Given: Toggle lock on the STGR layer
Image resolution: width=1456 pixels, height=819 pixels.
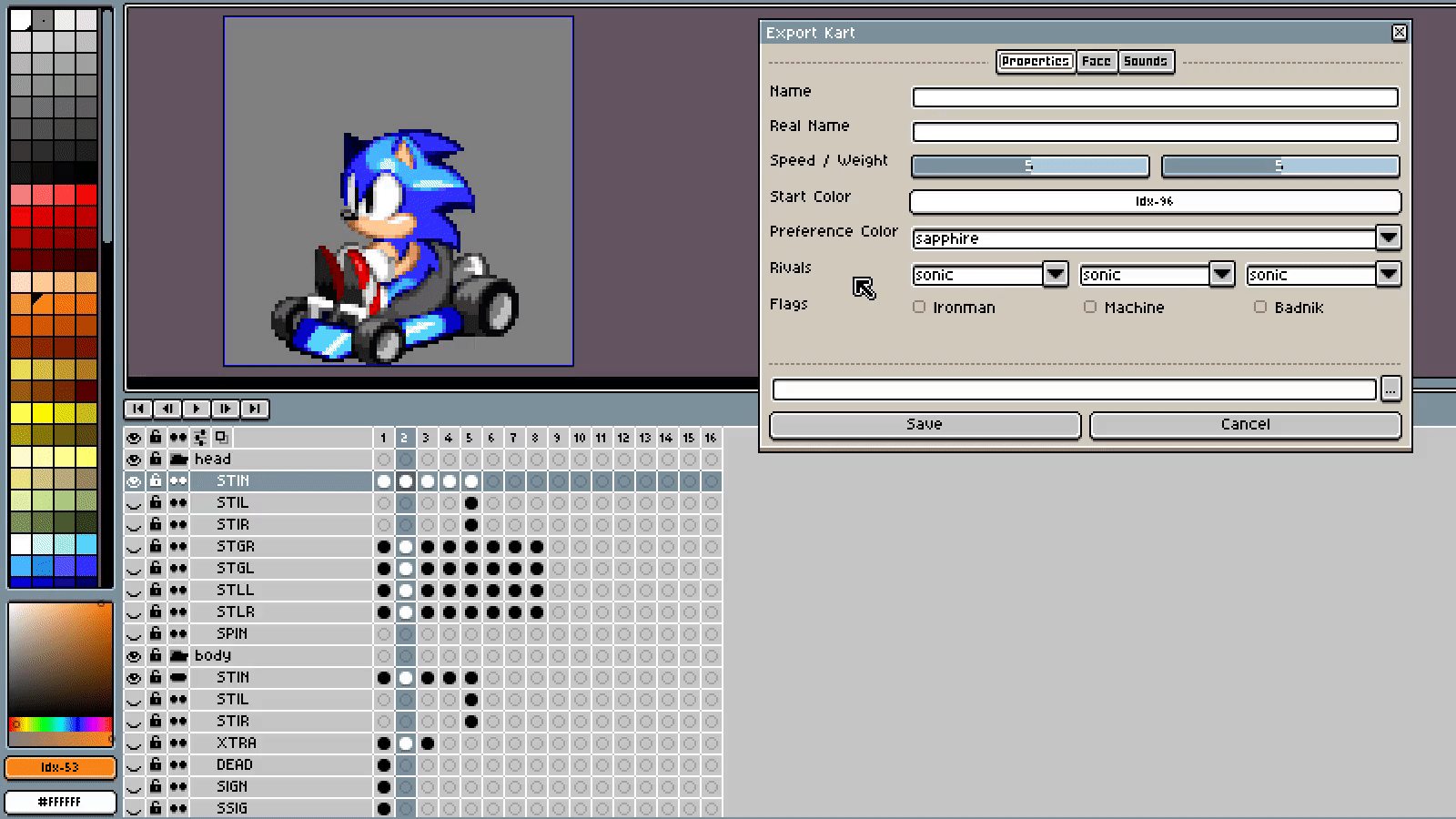Looking at the screenshot, I should 156,547.
